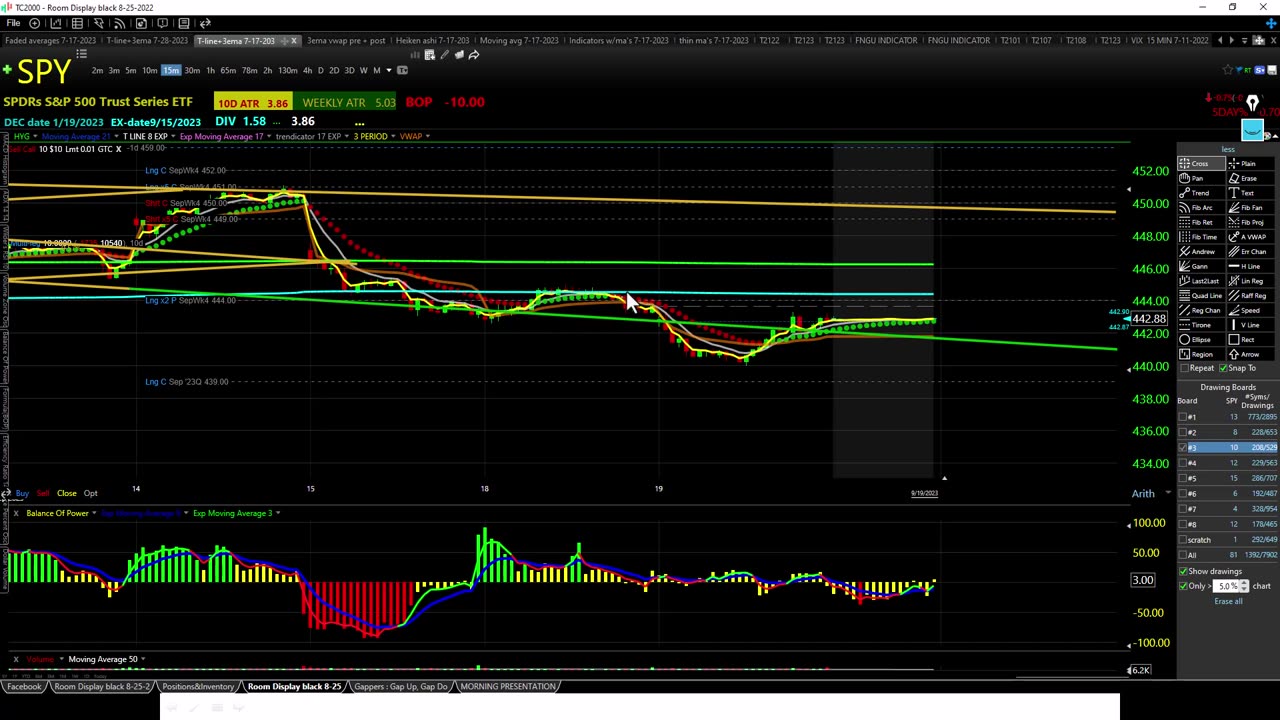The height and width of the screenshot is (720, 1280).
Task: Select the H Line tool
Action: coord(1250,266)
